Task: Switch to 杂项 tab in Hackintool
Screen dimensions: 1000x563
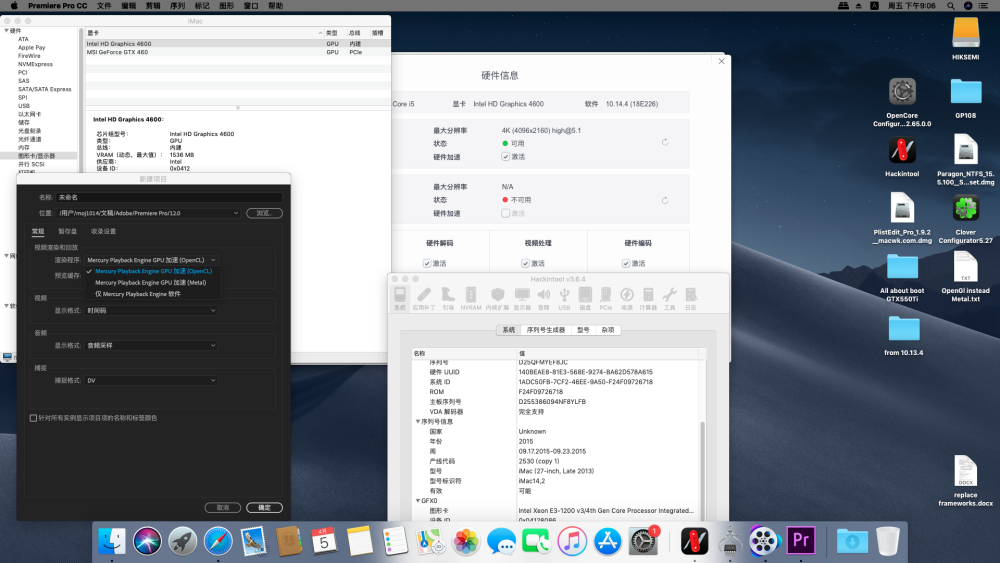Action: [x=608, y=330]
